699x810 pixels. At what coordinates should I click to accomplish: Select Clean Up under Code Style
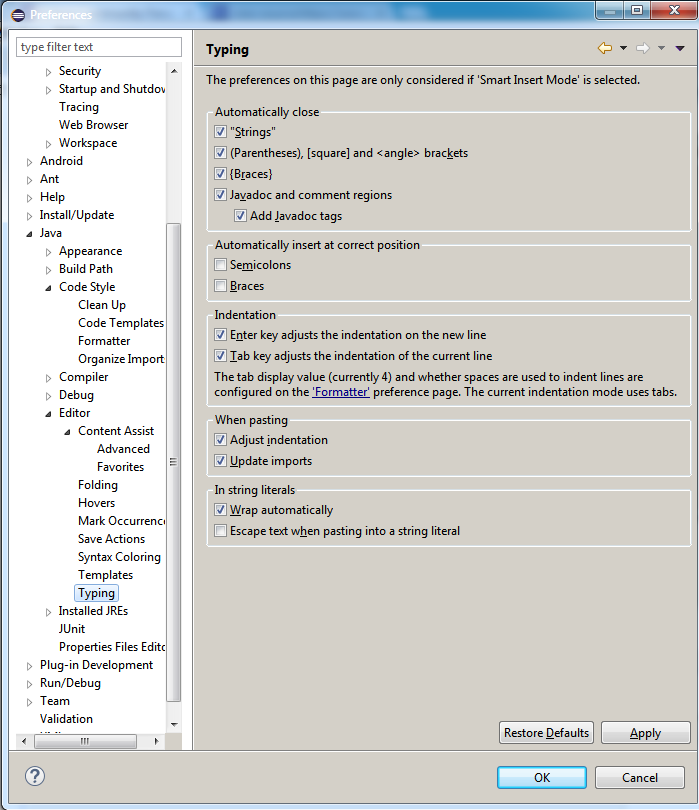(x=102, y=305)
